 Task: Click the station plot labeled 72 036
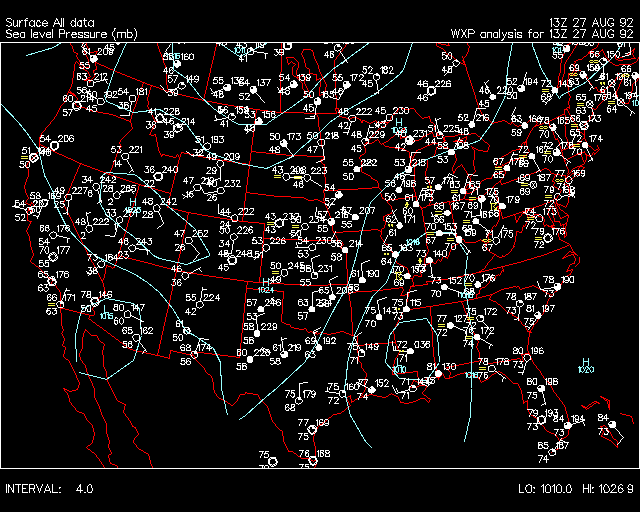[x=411, y=346]
